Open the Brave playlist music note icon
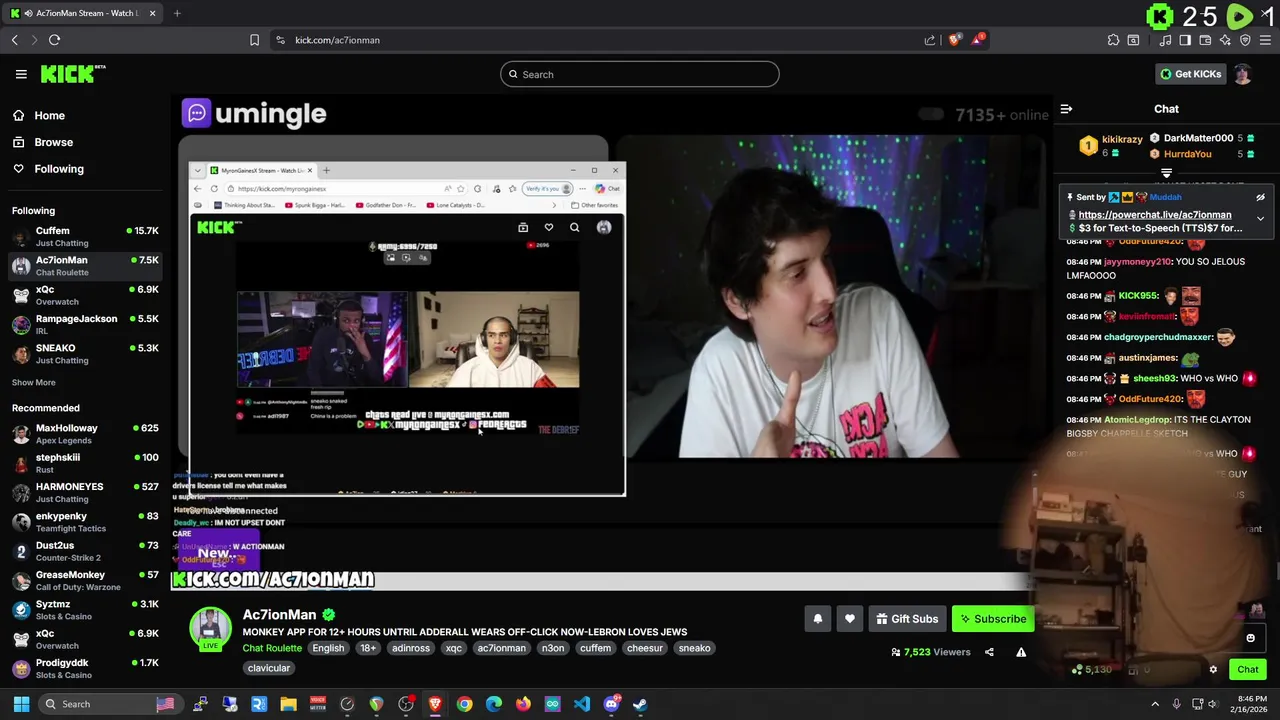Image resolution: width=1280 pixels, height=720 pixels. tap(1165, 40)
